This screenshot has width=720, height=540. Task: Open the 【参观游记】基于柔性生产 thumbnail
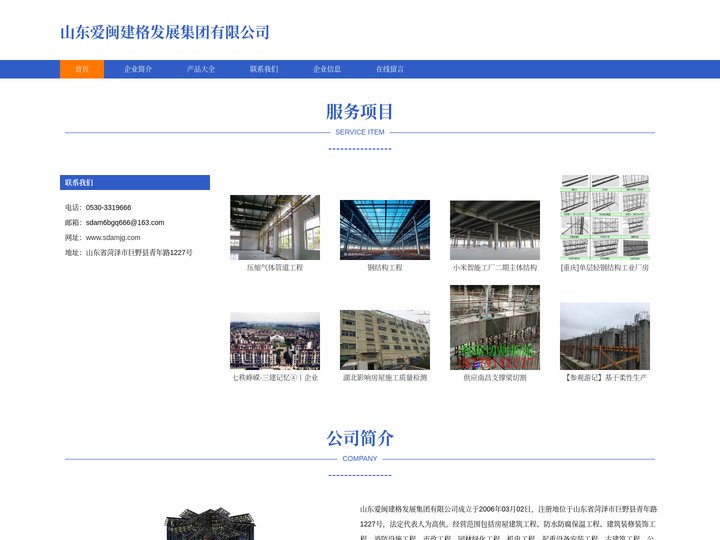pyautogui.click(x=605, y=336)
